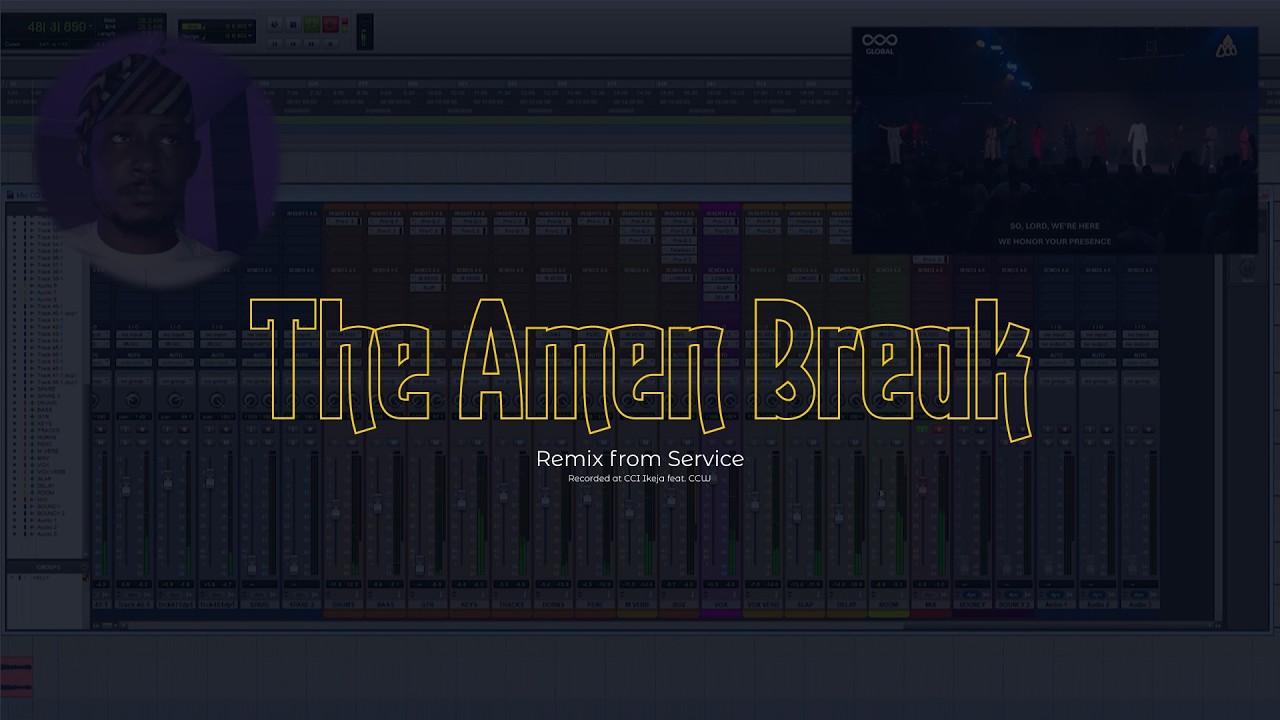Open the church service video thumbnail
The height and width of the screenshot is (720, 1280).
tap(1055, 140)
